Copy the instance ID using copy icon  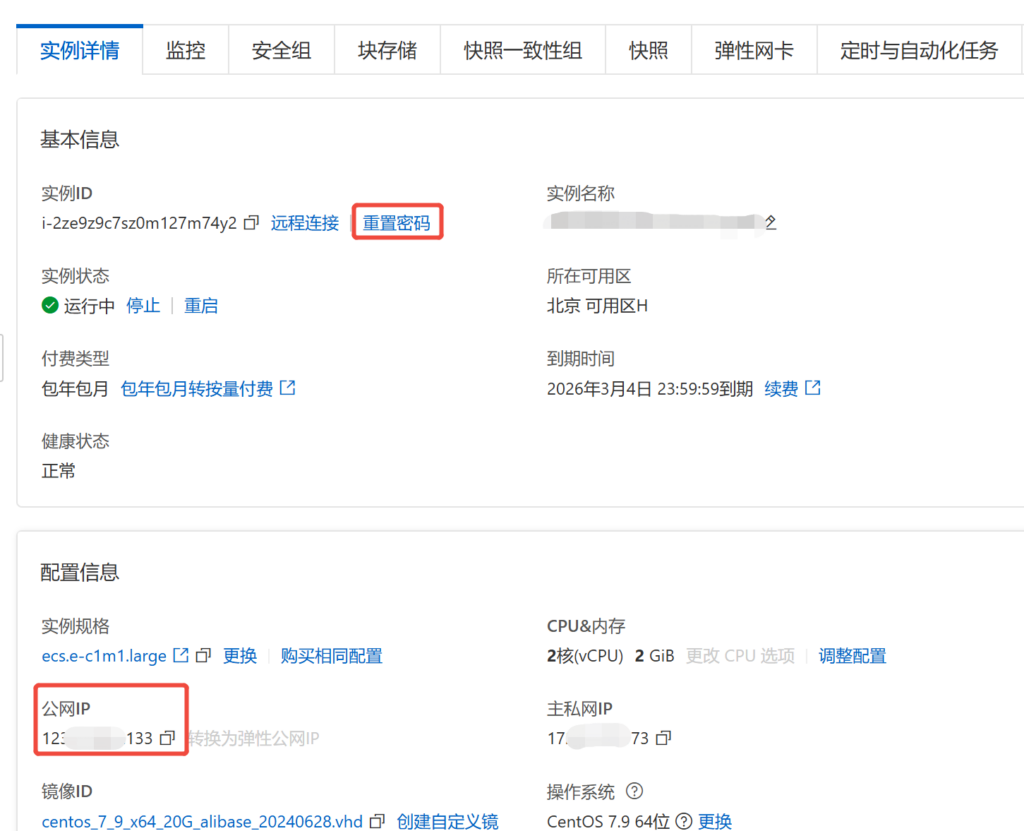point(252,223)
